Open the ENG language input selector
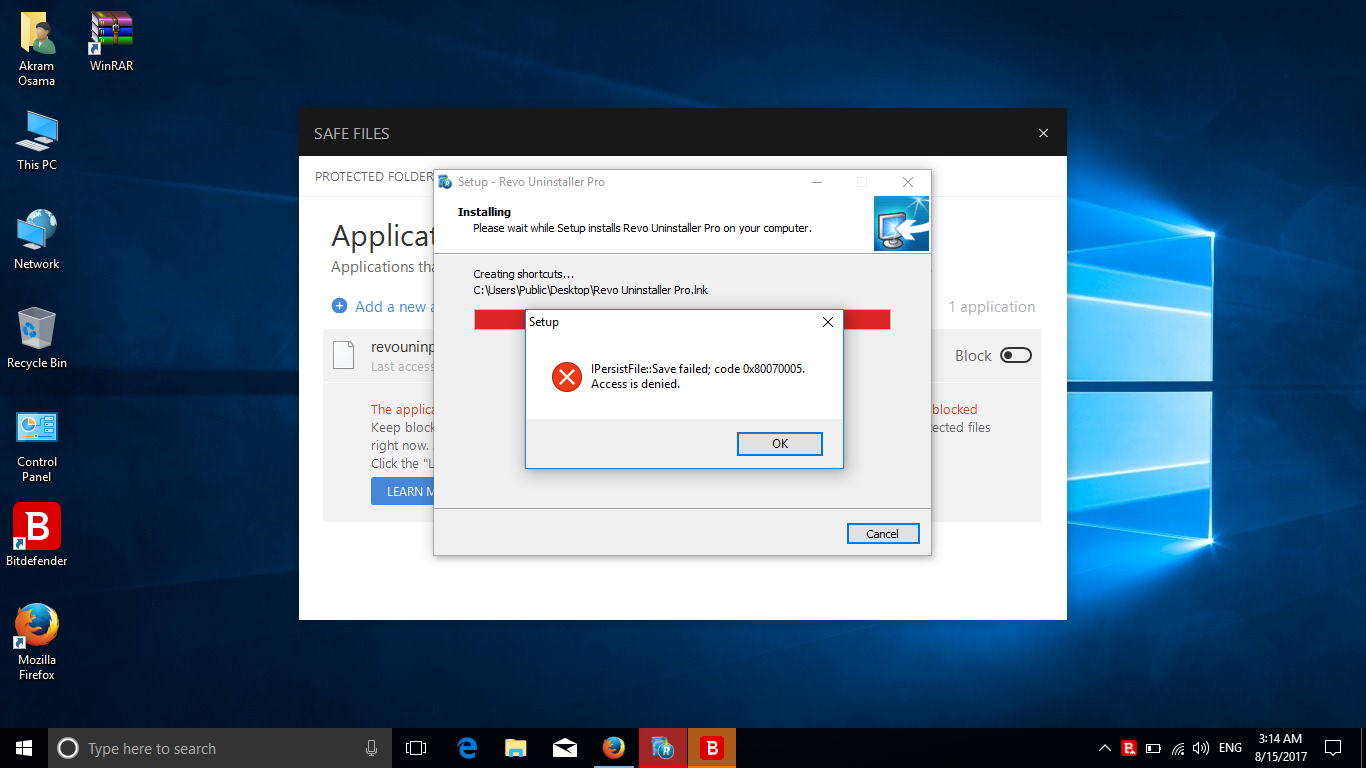1366x768 pixels. click(1230, 748)
